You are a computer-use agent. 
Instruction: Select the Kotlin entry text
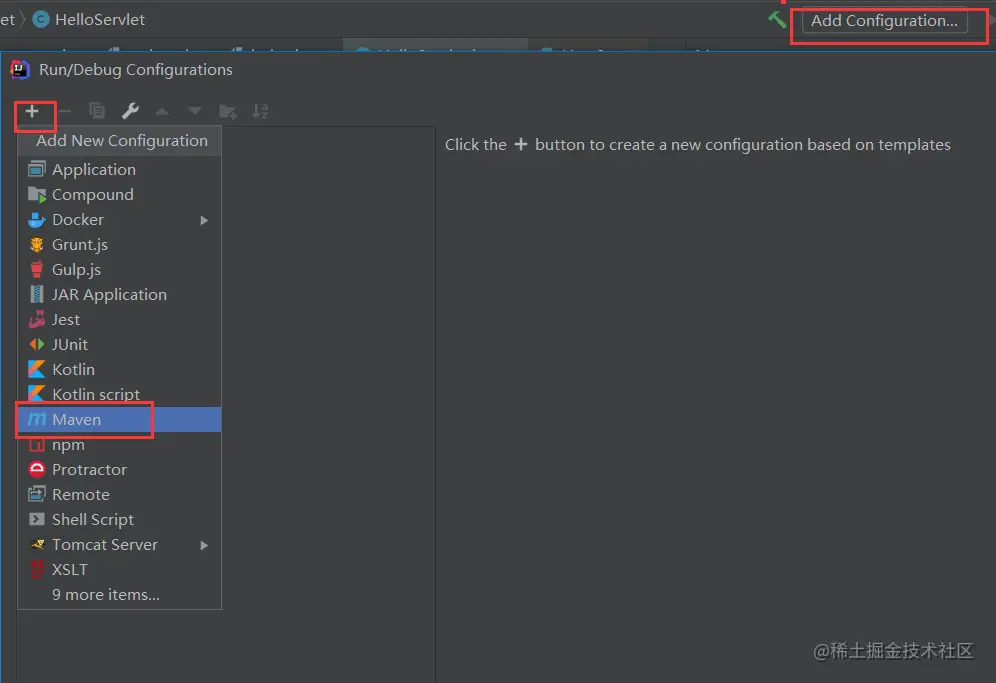pos(74,369)
